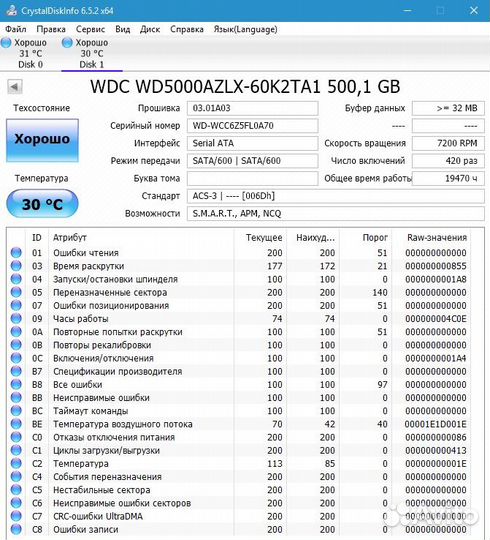
Task: Click the Disk 0 blue status orb
Action: pos(6,43)
